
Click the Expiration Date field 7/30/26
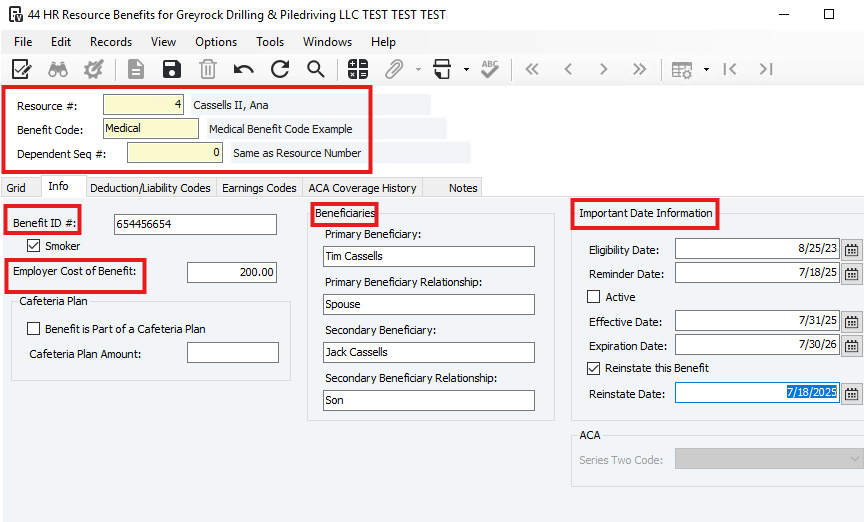point(757,345)
